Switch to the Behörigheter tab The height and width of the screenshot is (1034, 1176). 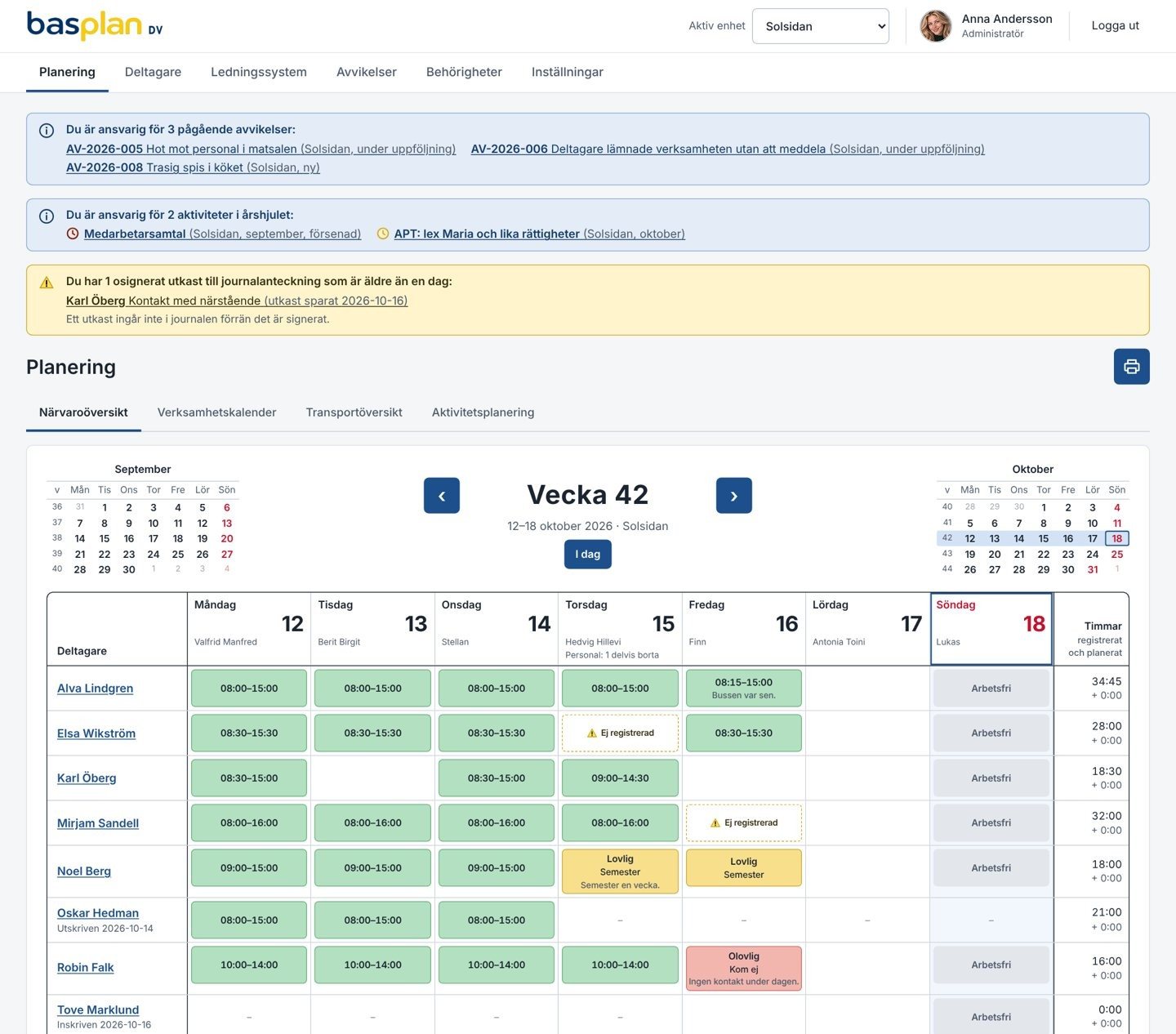464,72
